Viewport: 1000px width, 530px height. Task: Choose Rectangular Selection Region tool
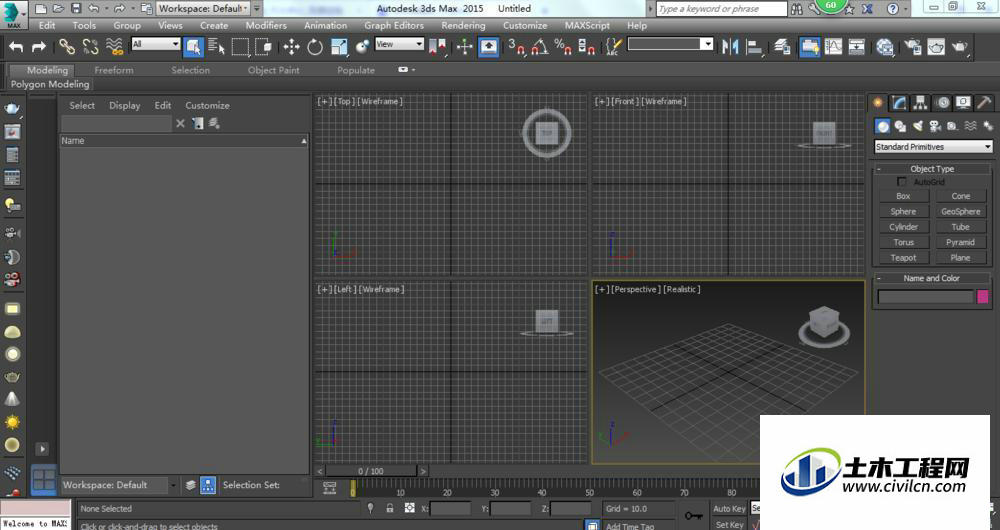coord(240,47)
